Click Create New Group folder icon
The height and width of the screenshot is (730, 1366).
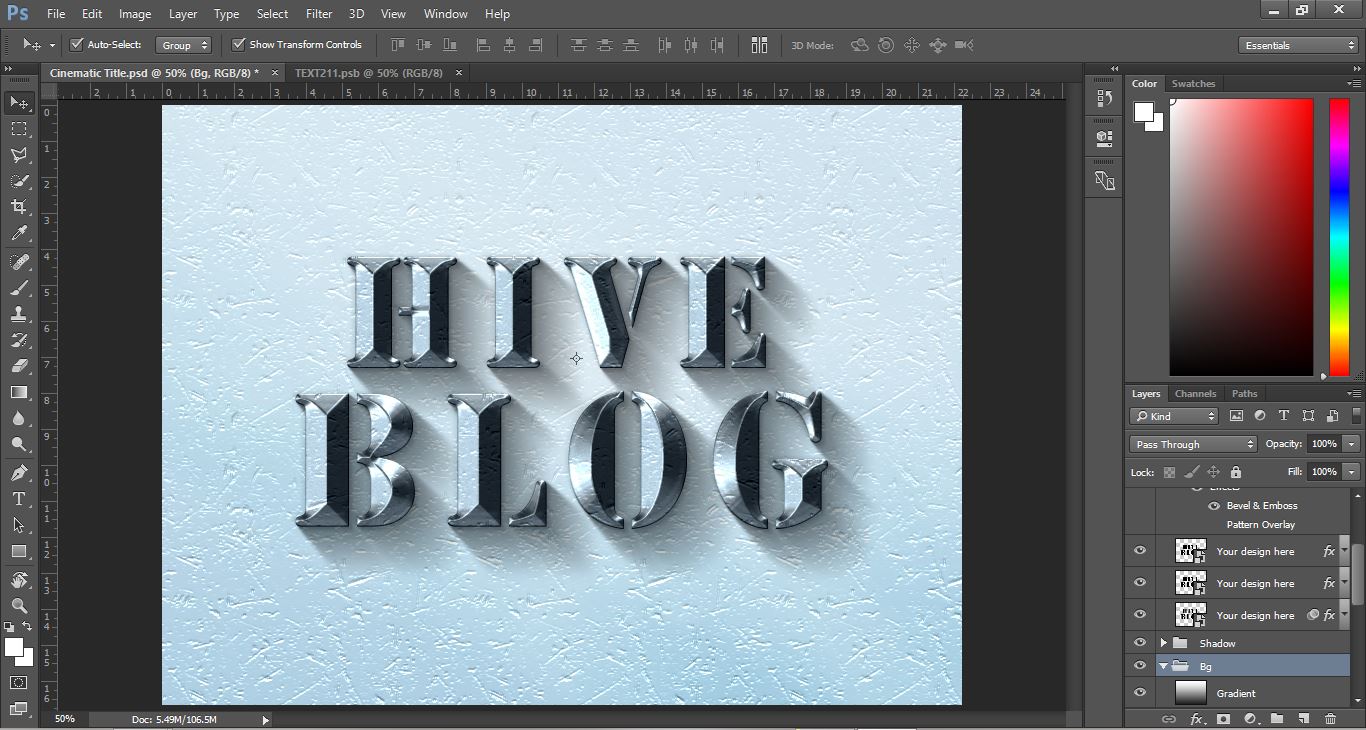pos(1277,719)
